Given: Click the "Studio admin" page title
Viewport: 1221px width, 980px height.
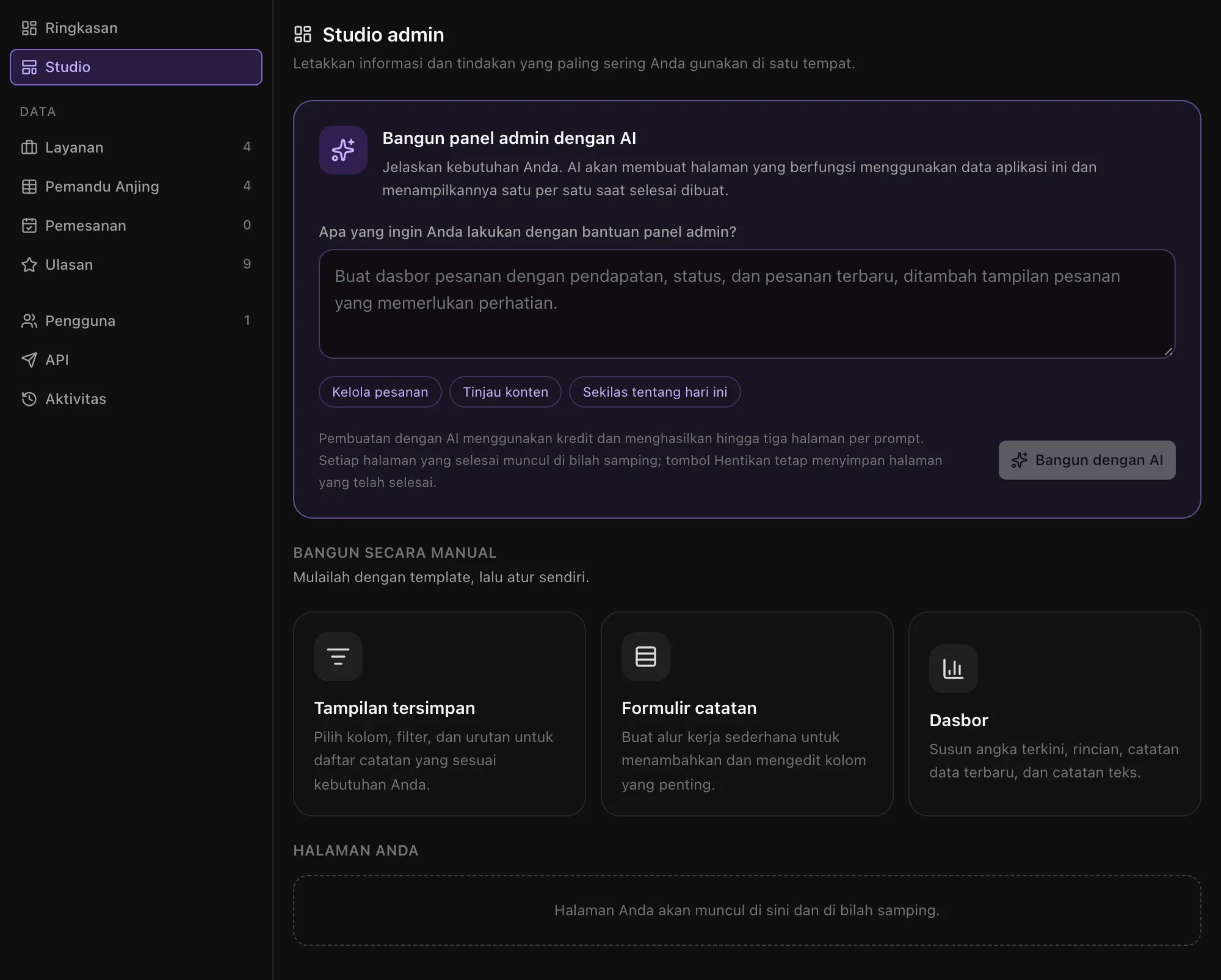Looking at the screenshot, I should 383,35.
